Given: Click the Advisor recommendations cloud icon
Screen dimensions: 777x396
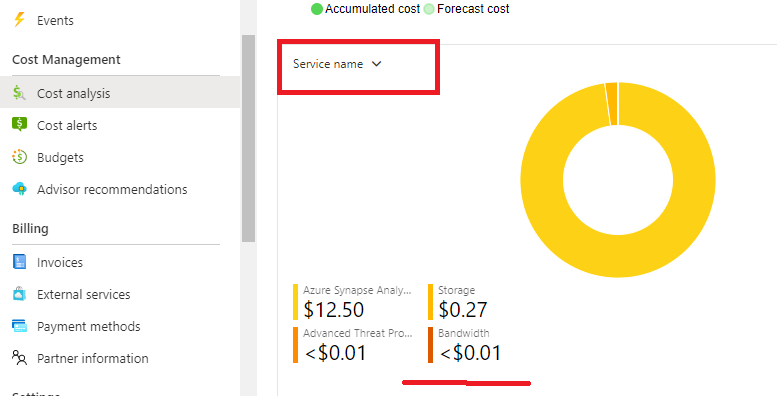Looking at the screenshot, I should pyautogui.click(x=19, y=189).
